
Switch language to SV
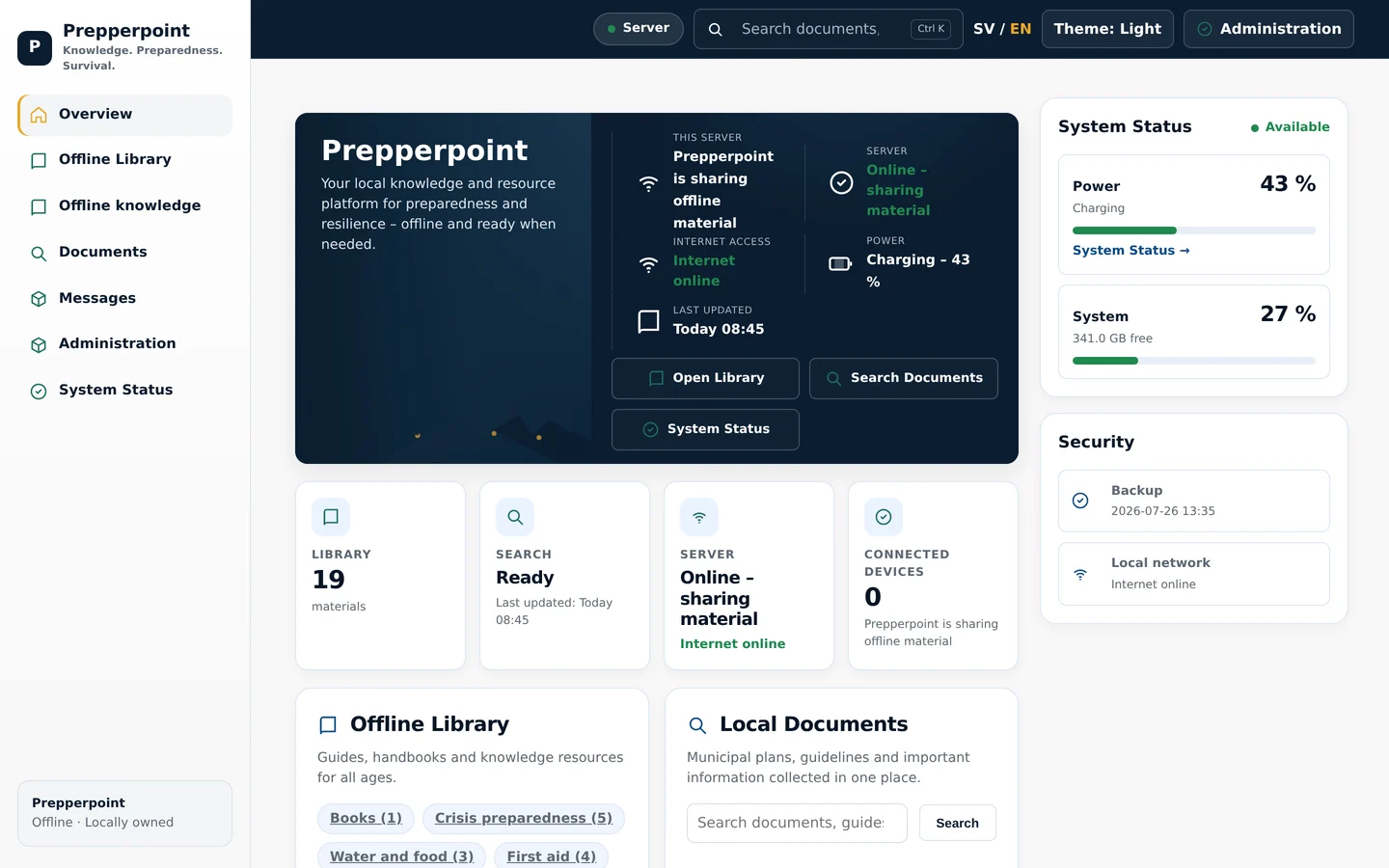point(984,29)
